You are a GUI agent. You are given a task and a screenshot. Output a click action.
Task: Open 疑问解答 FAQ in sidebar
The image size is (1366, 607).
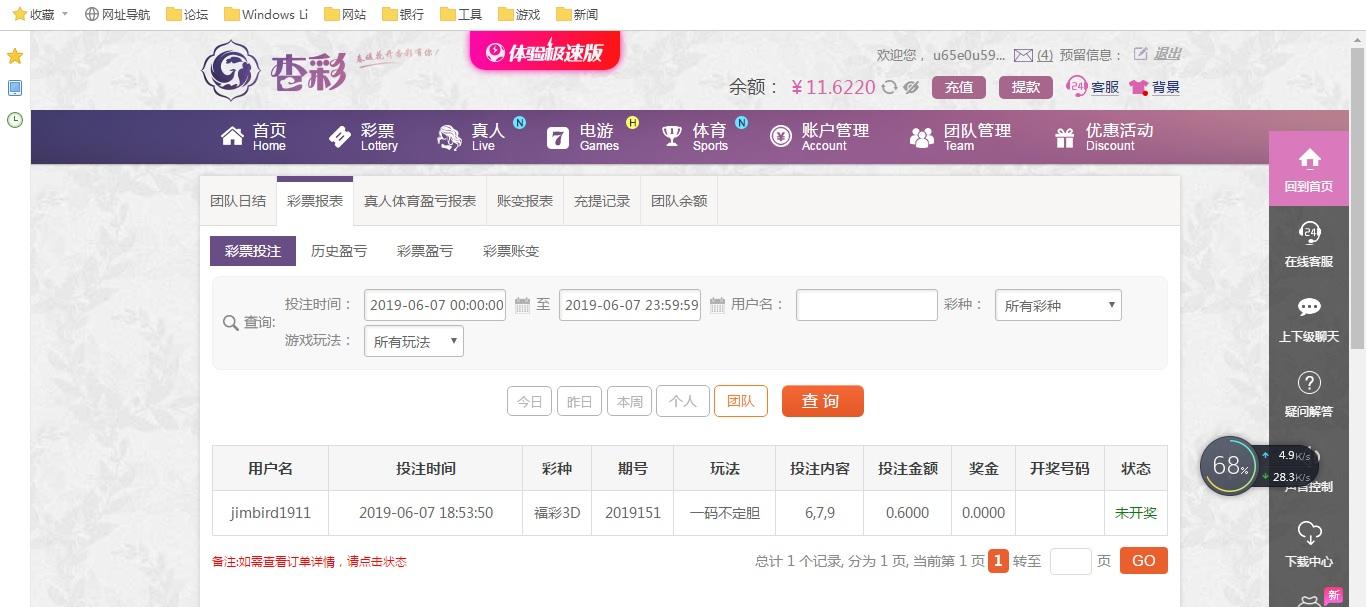(x=1309, y=394)
